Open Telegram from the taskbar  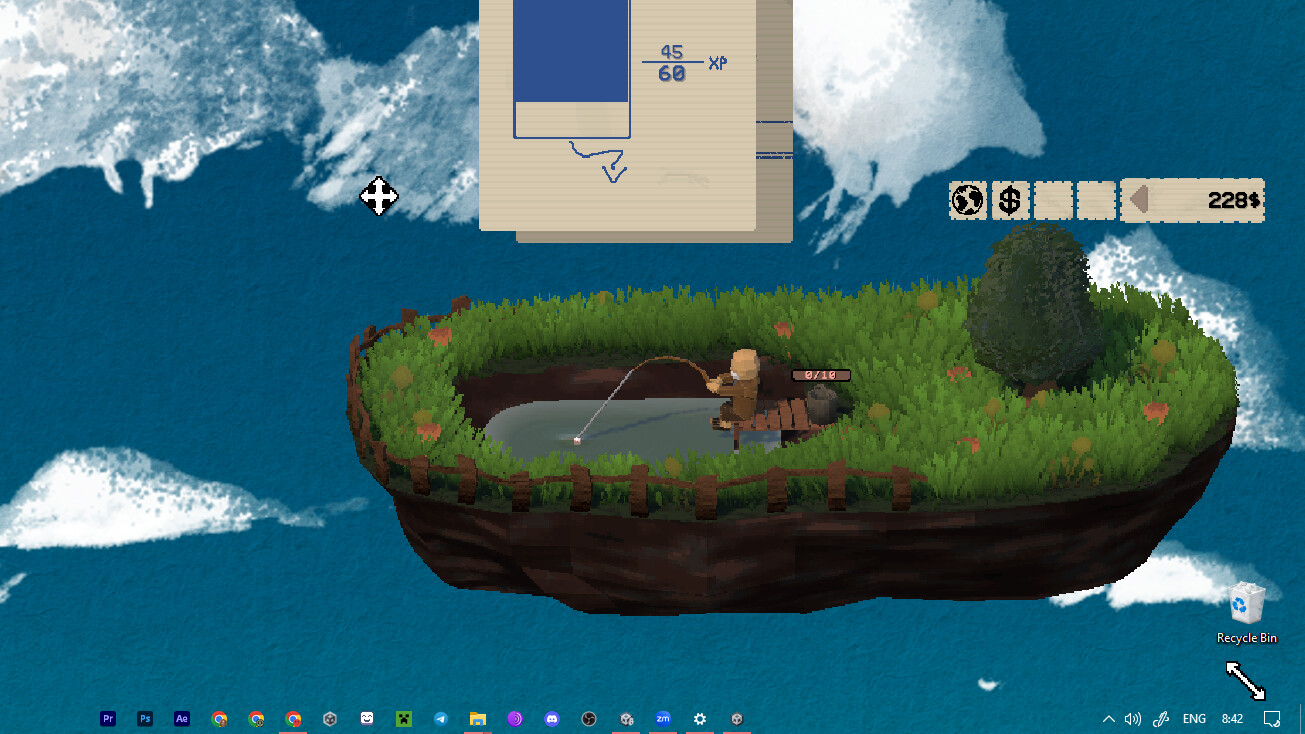click(441, 718)
